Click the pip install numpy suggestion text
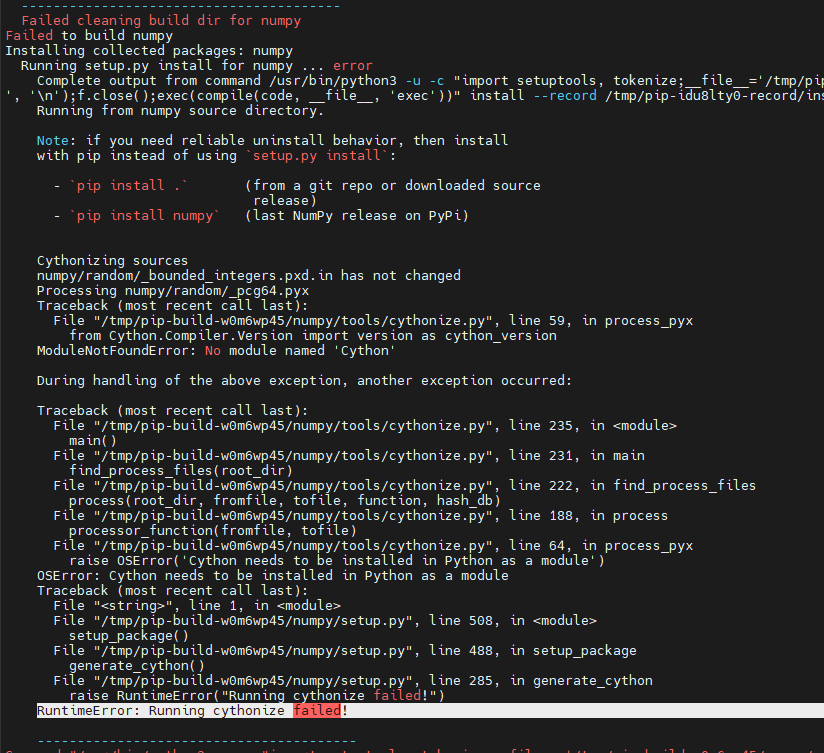Screen dimensions: 824x753 pos(145,215)
